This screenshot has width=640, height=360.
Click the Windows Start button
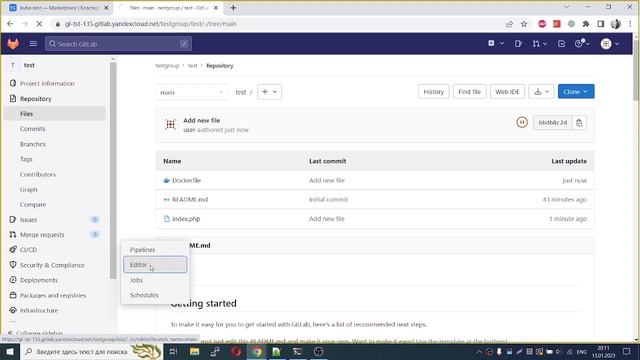click(x=10, y=351)
